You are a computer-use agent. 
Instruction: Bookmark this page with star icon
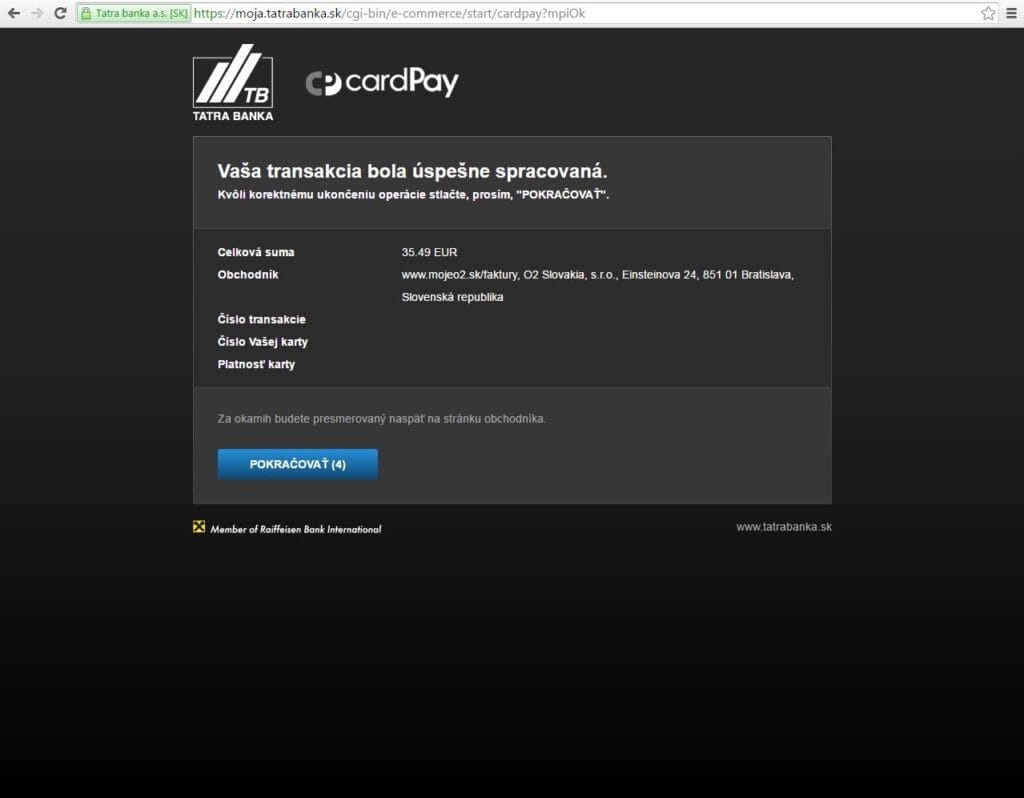pos(988,13)
